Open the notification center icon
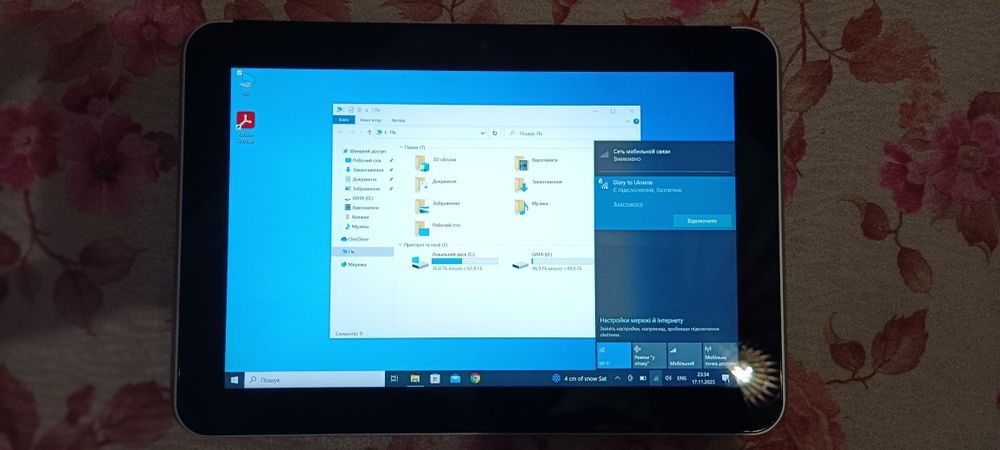The image size is (1000, 450). point(725,379)
